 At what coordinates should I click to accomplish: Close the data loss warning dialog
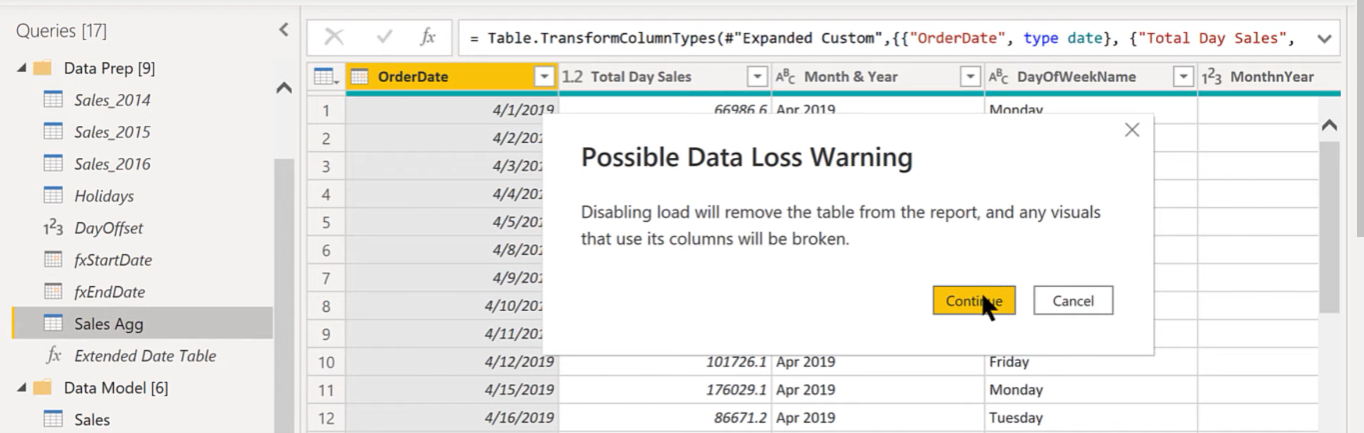coord(1131,130)
